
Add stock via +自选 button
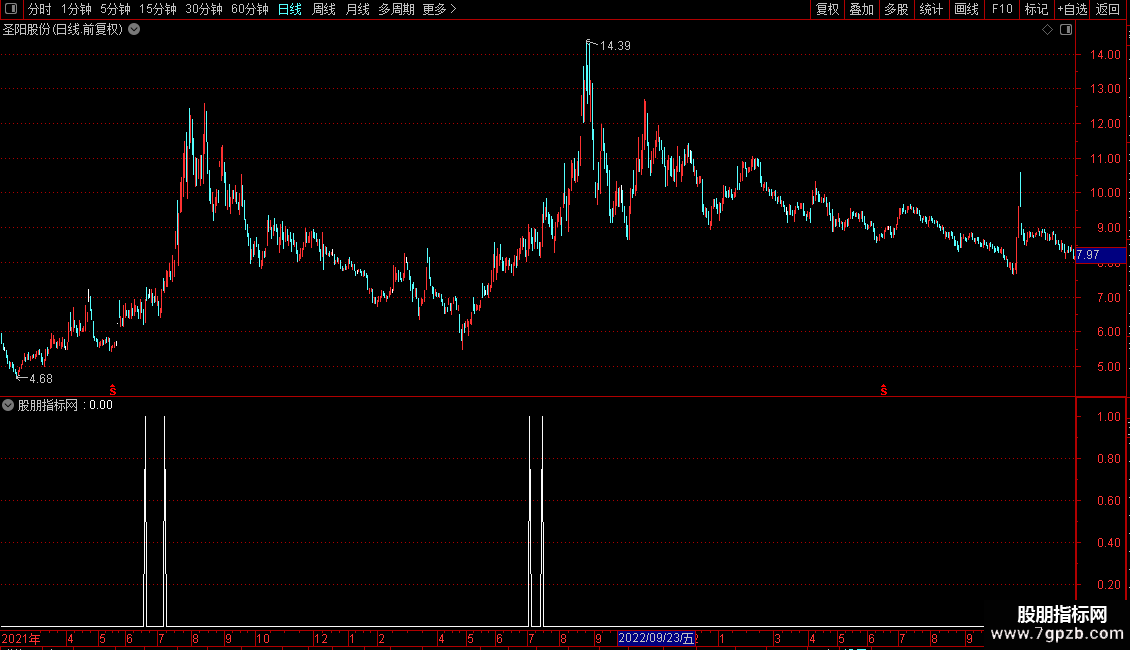coord(1072,9)
